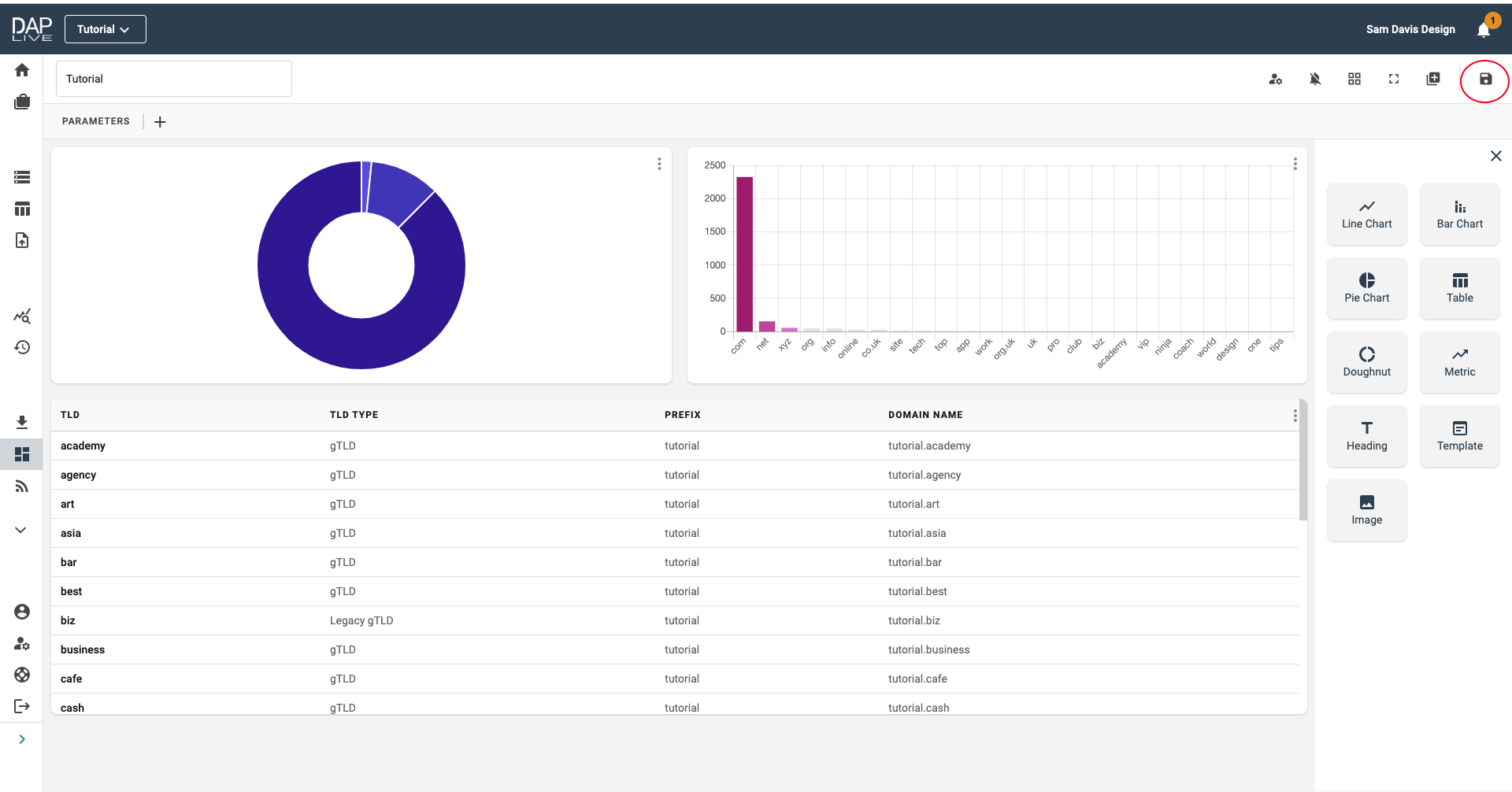Expand the sidebar with bottom chevron

(22, 739)
